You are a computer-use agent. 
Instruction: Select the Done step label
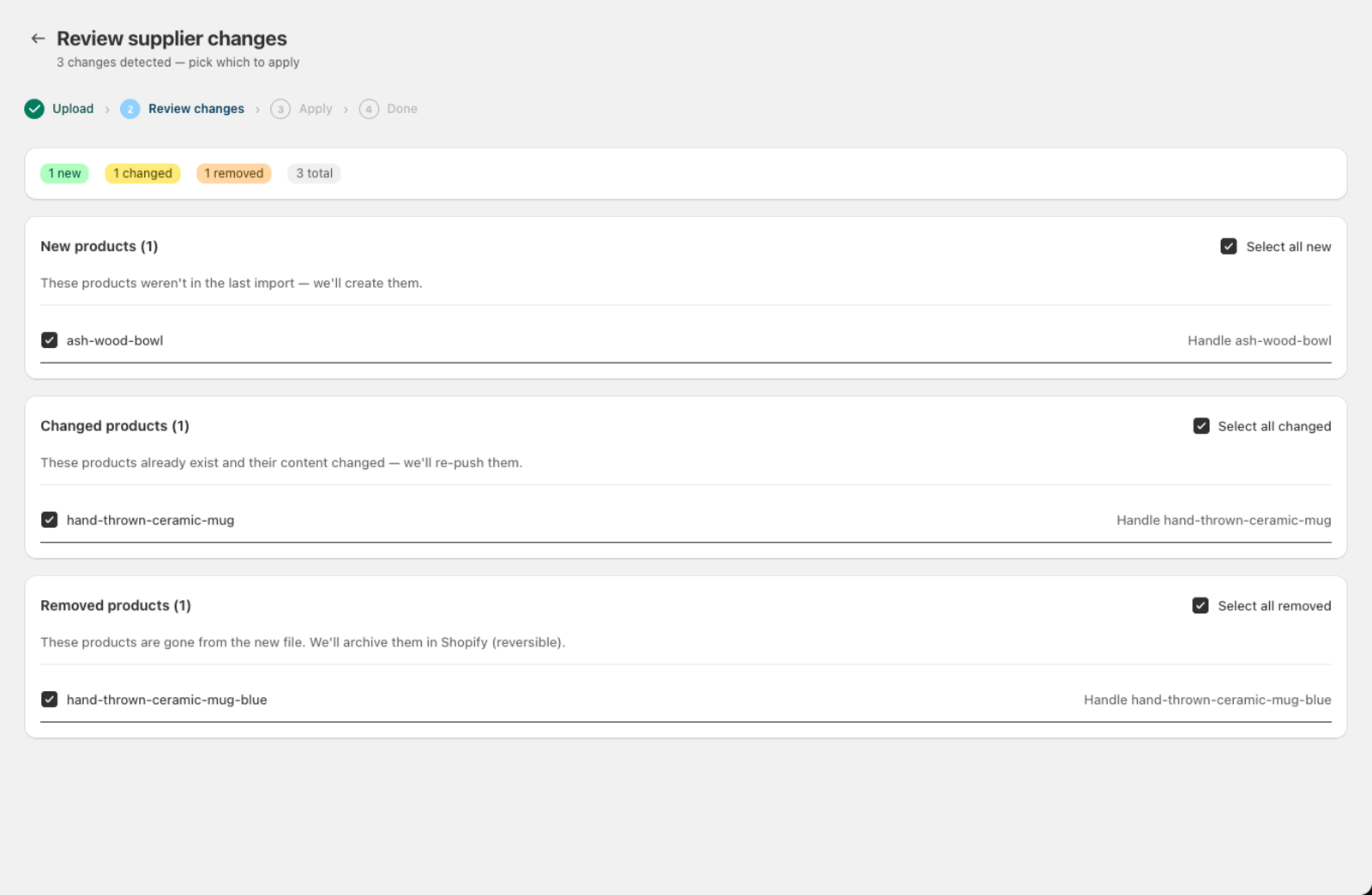click(x=402, y=109)
